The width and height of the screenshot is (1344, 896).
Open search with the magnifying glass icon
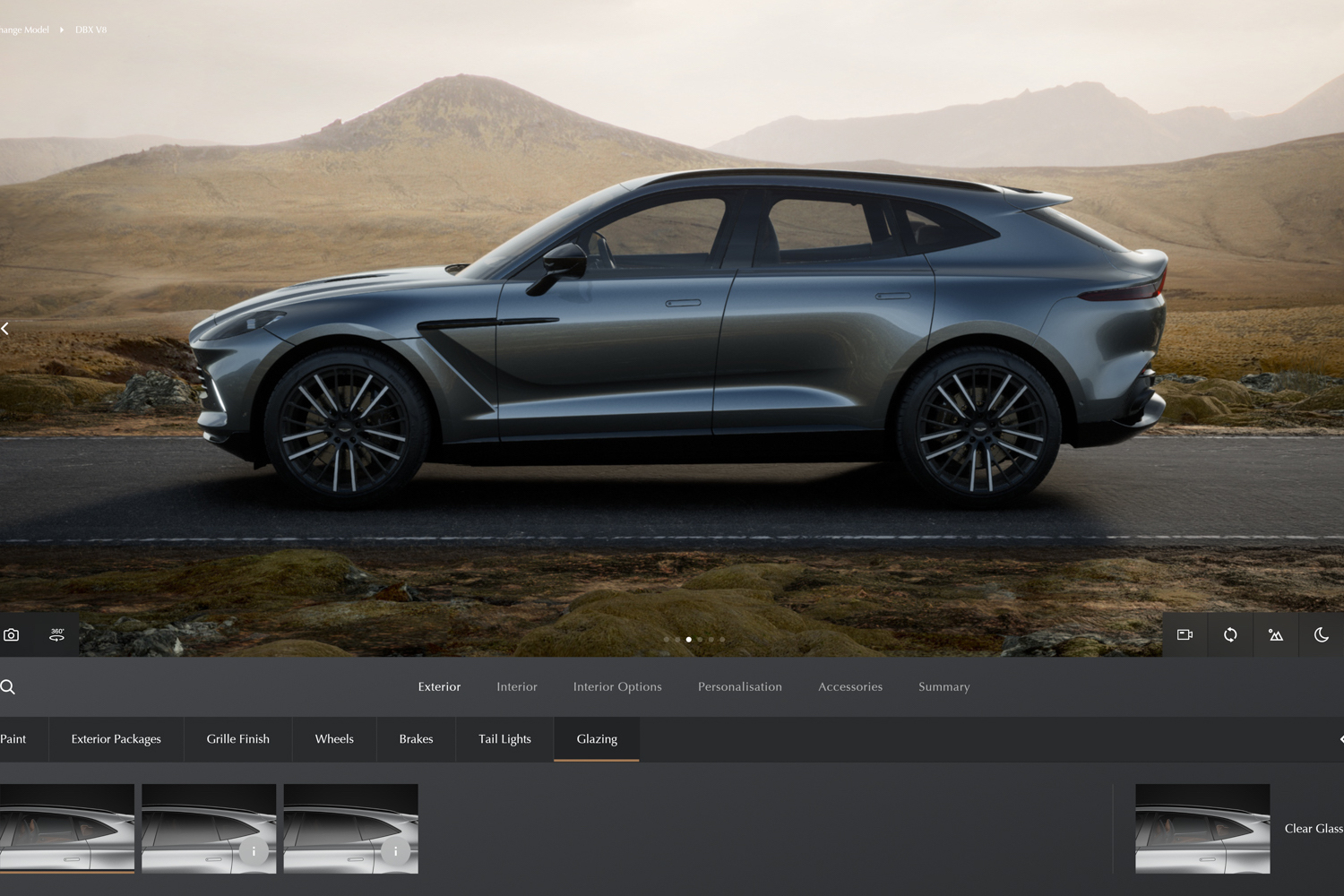[8, 687]
